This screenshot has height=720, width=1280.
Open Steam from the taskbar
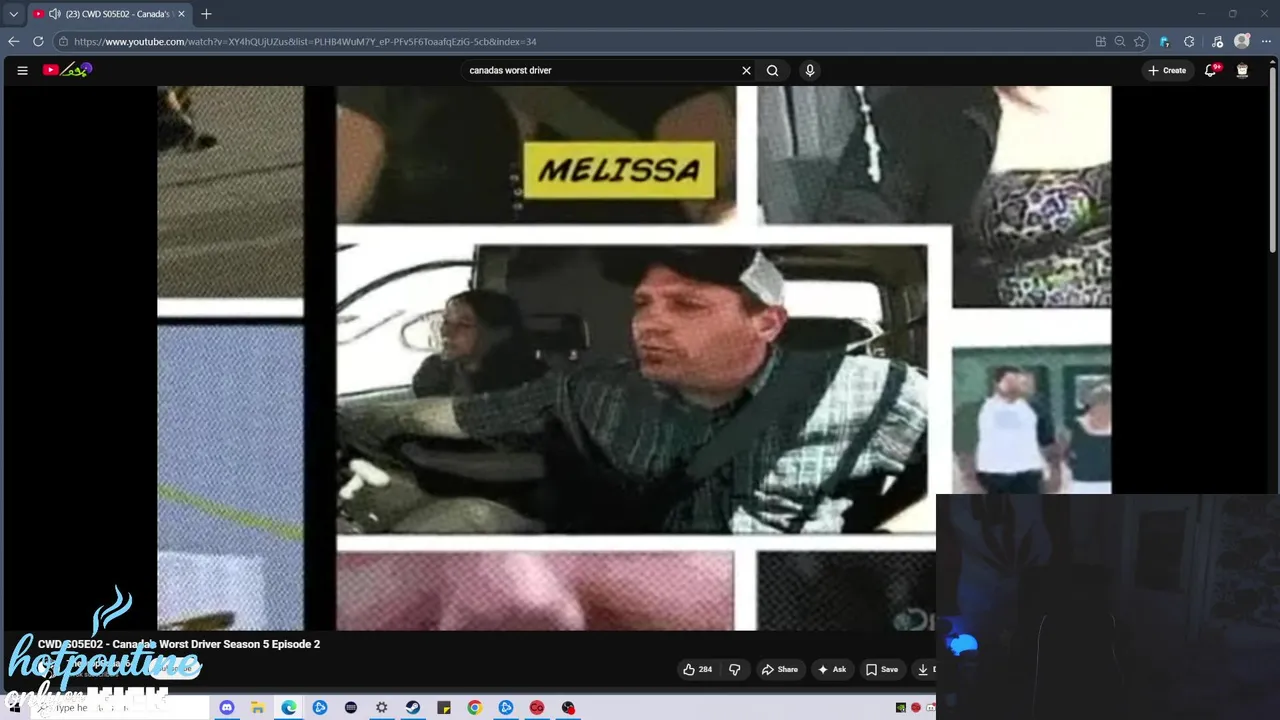tap(412, 707)
